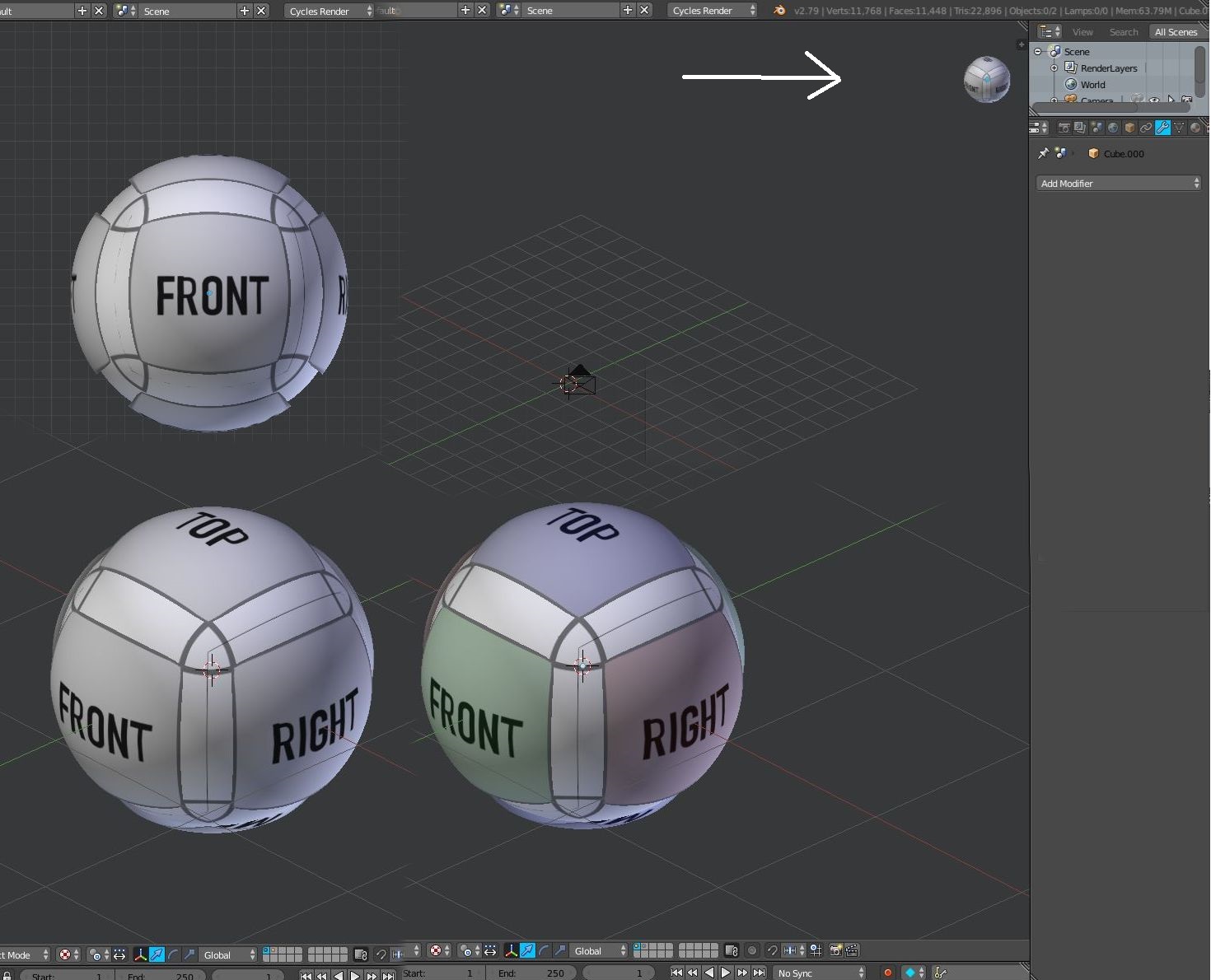Image resolution: width=1211 pixels, height=980 pixels.
Task: Open the Scene properties tab icon
Action: (1096, 128)
